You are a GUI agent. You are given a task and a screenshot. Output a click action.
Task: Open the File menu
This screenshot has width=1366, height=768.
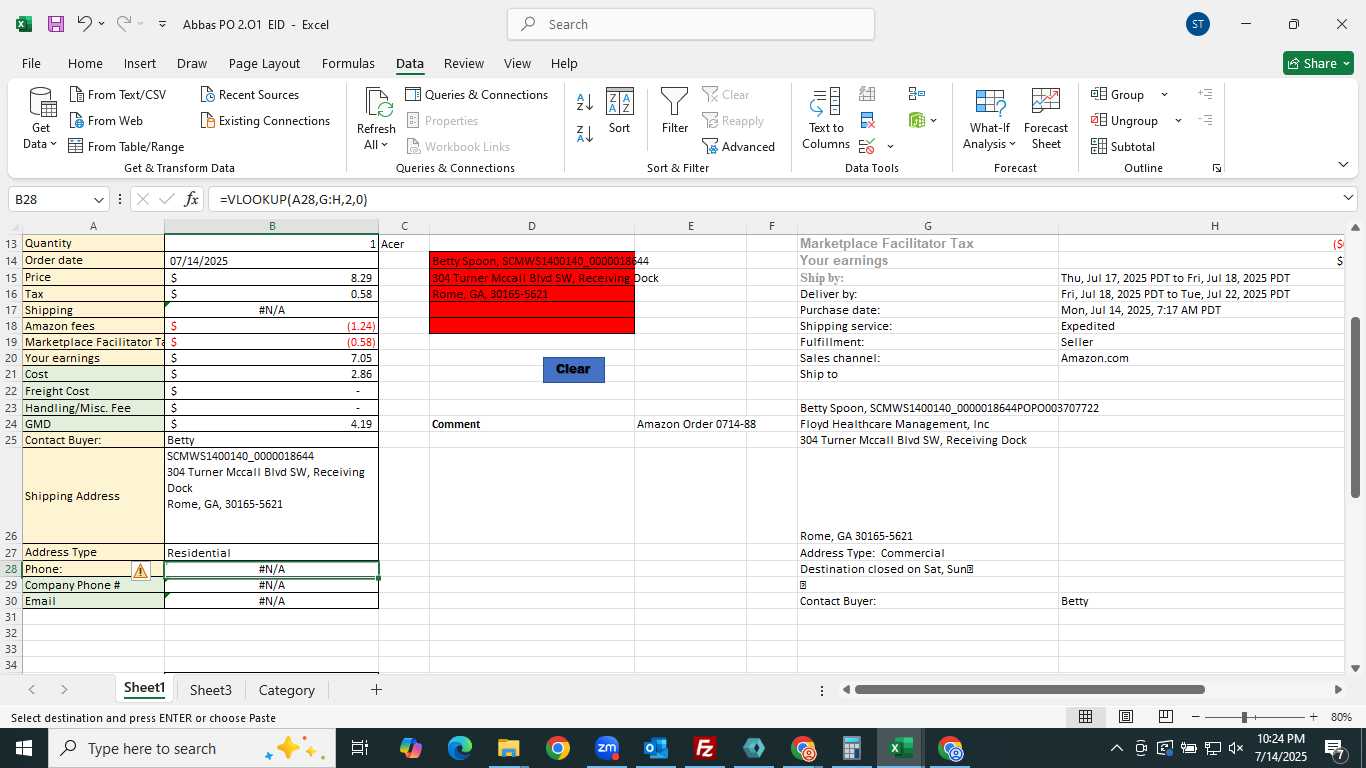click(31, 63)
